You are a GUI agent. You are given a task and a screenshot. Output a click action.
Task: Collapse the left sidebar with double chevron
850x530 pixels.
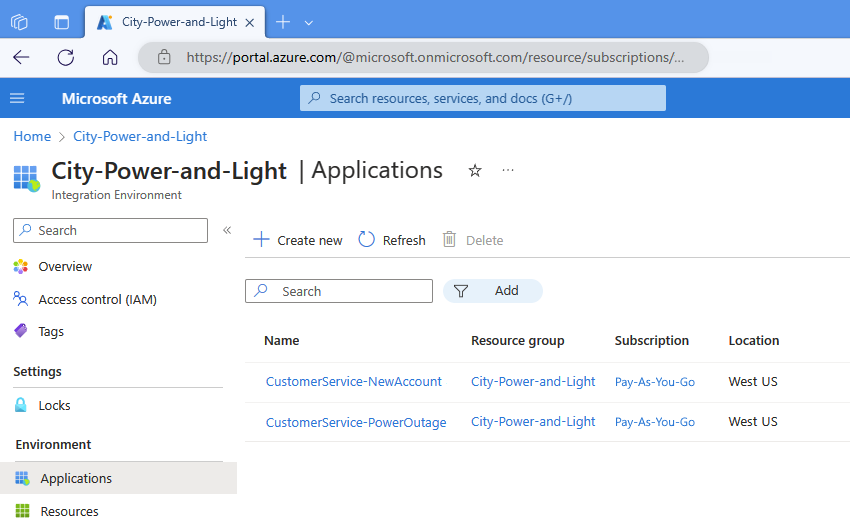[227, 230]
